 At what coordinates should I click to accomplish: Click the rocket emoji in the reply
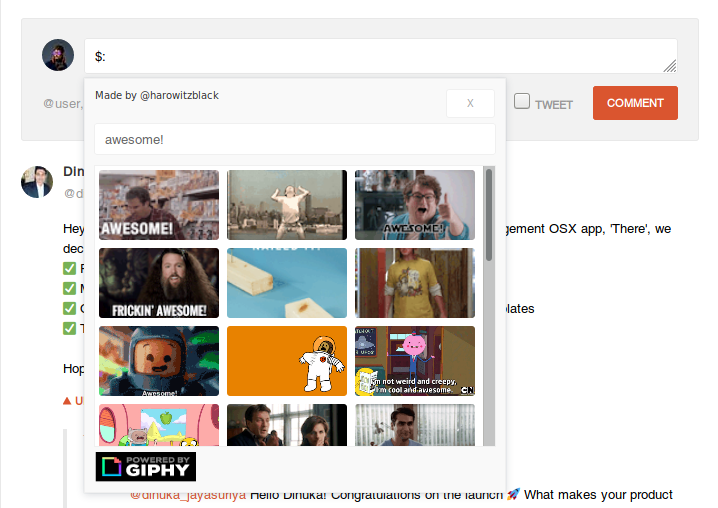[513, 494]
